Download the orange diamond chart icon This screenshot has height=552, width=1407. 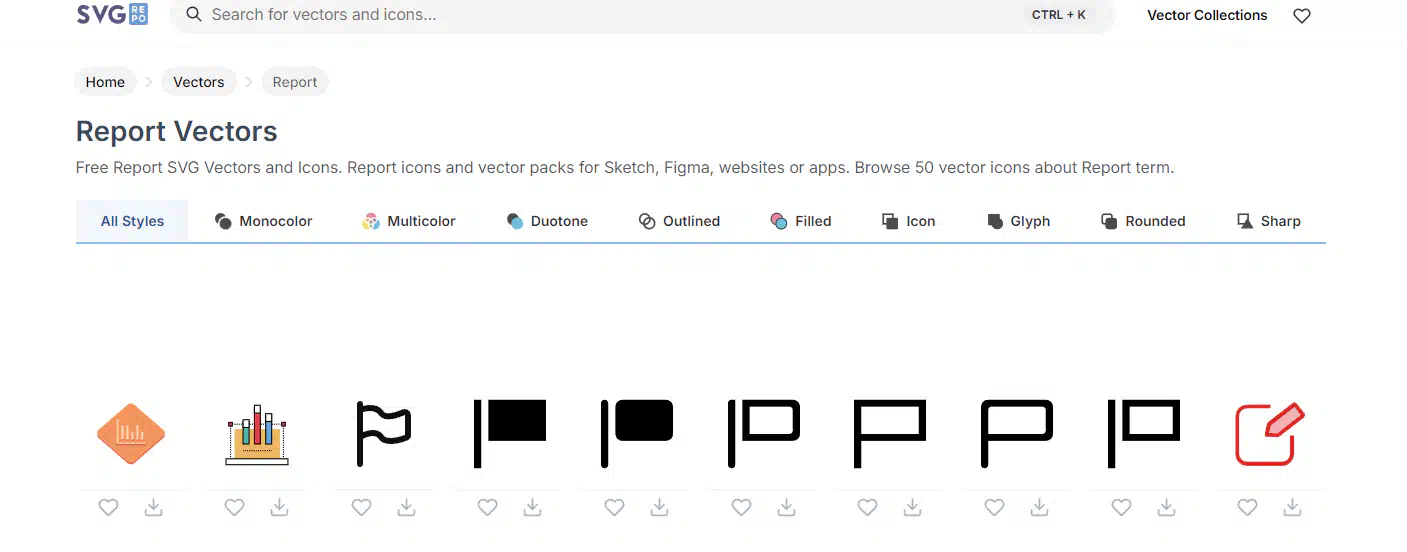point(153,508)
